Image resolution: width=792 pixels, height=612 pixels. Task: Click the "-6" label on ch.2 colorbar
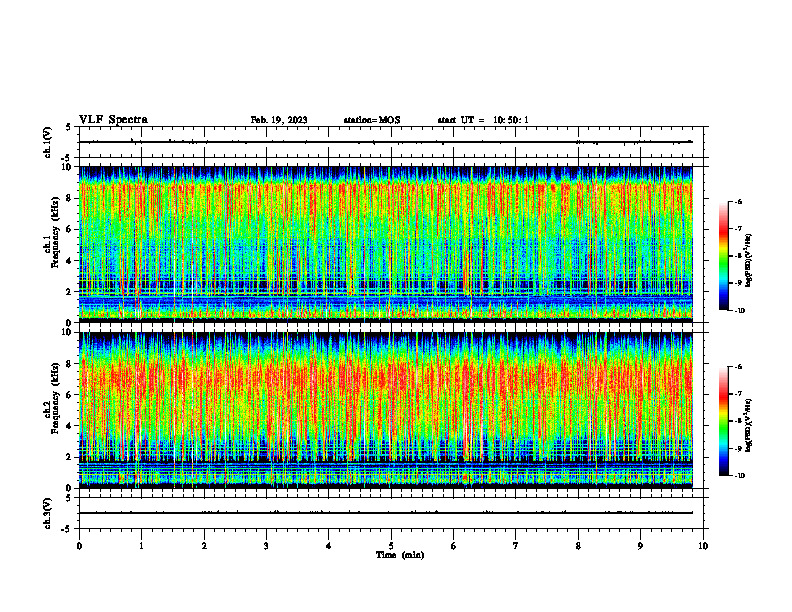point(738,367)
